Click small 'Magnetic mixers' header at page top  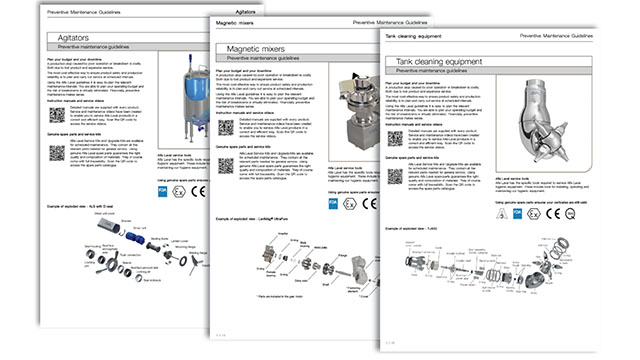[x=234, y=23]
